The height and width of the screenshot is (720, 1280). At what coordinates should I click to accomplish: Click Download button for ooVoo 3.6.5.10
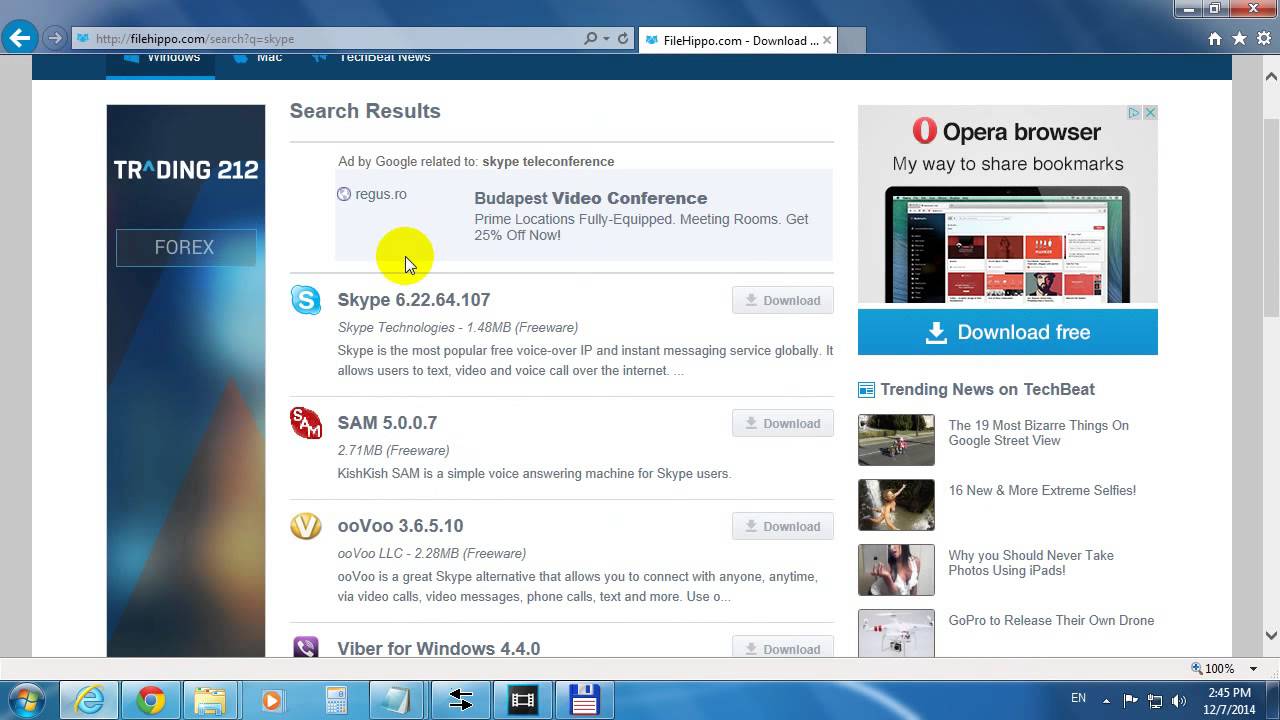[x=783, y=526]
